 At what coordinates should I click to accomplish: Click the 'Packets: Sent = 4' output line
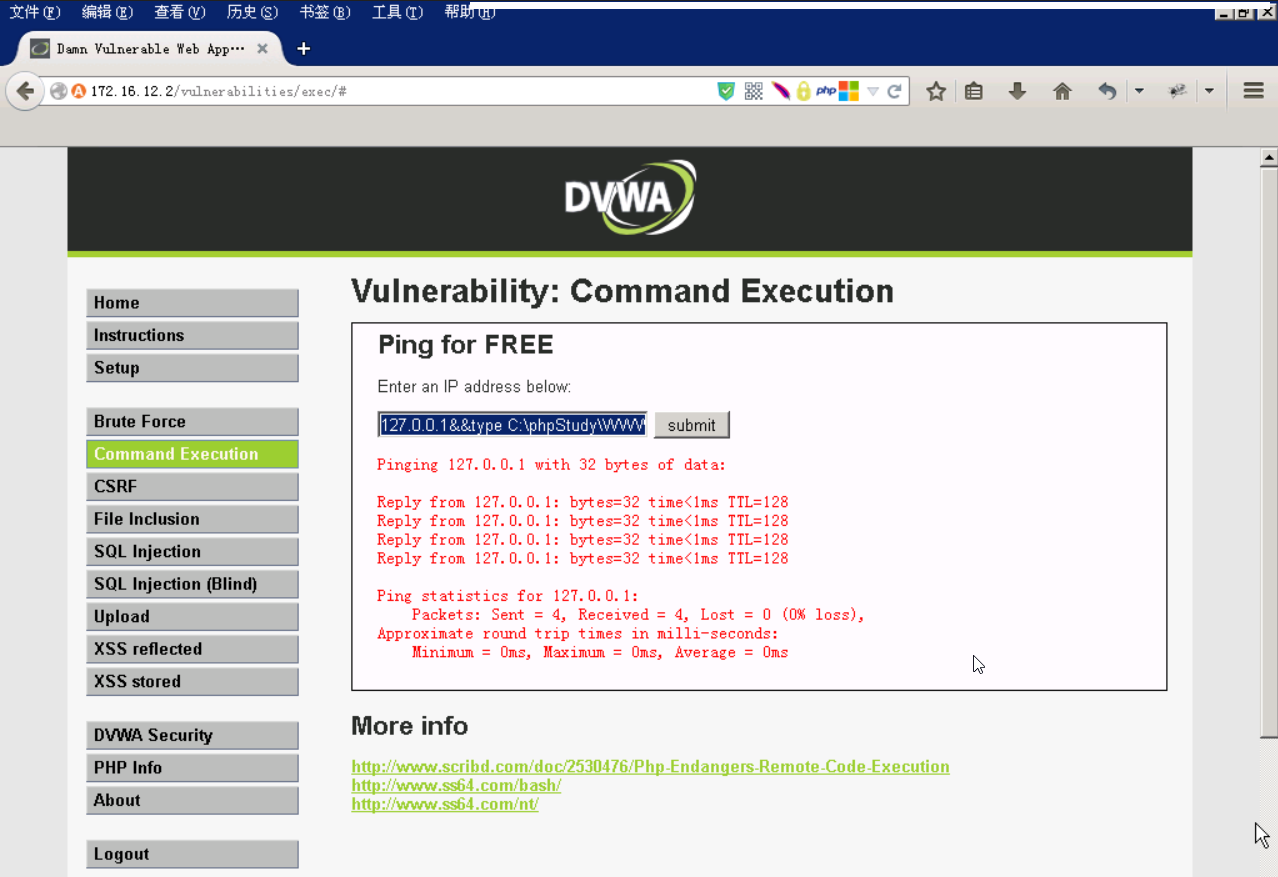[638, 615]
